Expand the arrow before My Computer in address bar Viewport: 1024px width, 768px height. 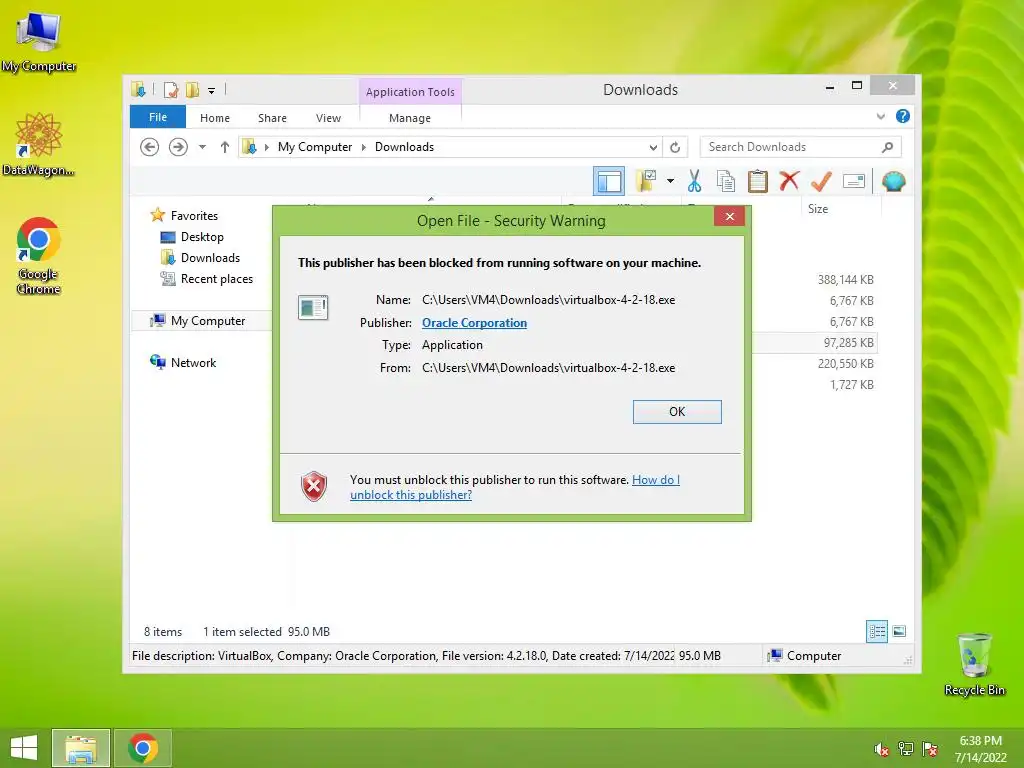click(266, 147)
